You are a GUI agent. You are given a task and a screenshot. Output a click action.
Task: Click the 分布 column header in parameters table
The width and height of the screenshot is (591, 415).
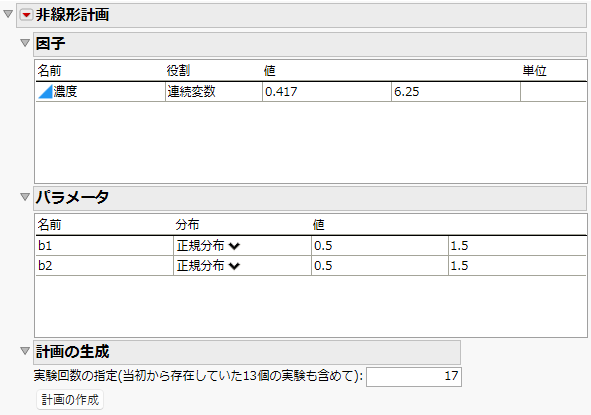[x=187, y=225]
